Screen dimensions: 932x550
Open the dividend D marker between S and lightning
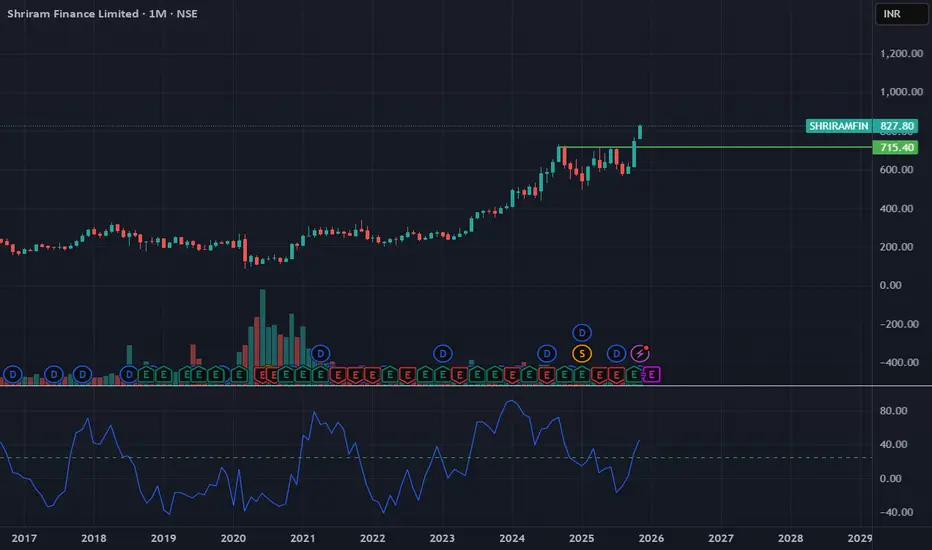pos(616,354)
